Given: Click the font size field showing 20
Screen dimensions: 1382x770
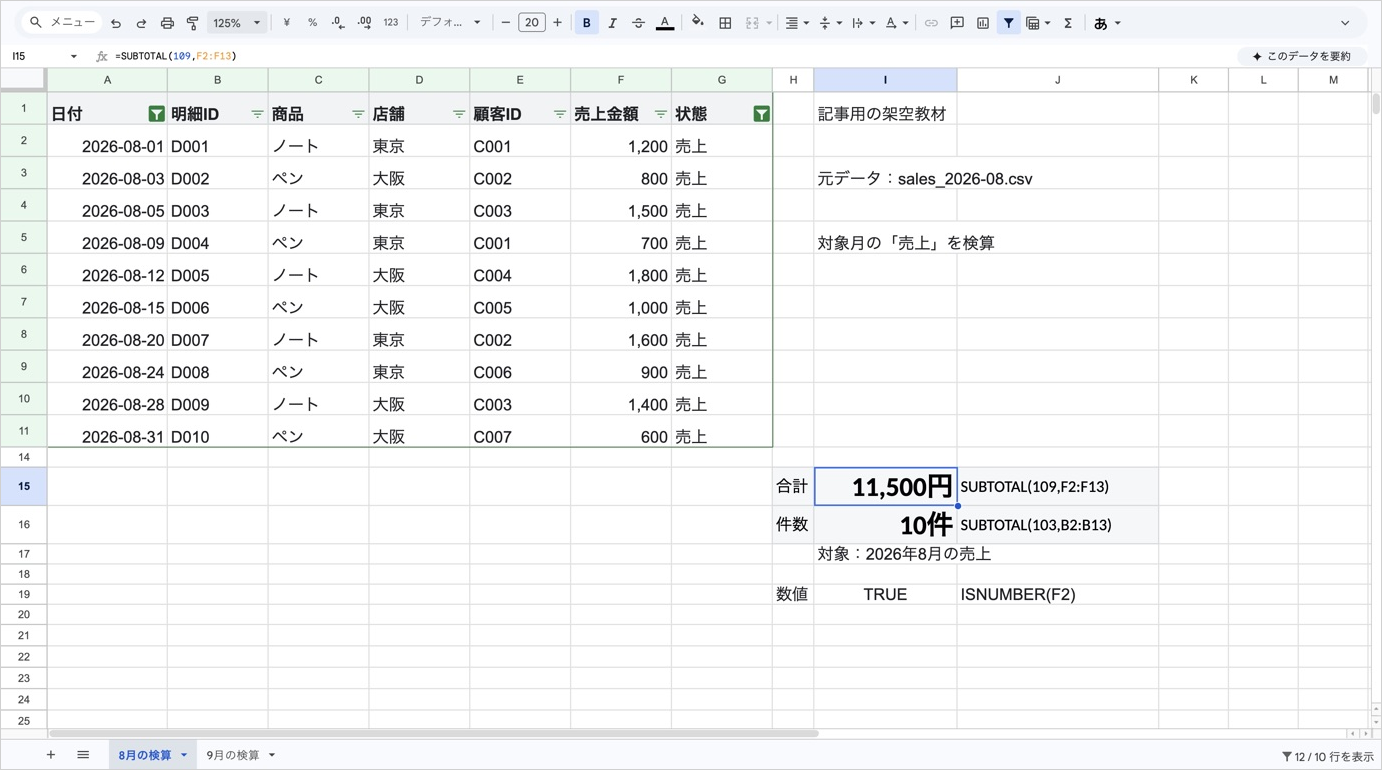Looking at the screenshot, I should point(532,23).
